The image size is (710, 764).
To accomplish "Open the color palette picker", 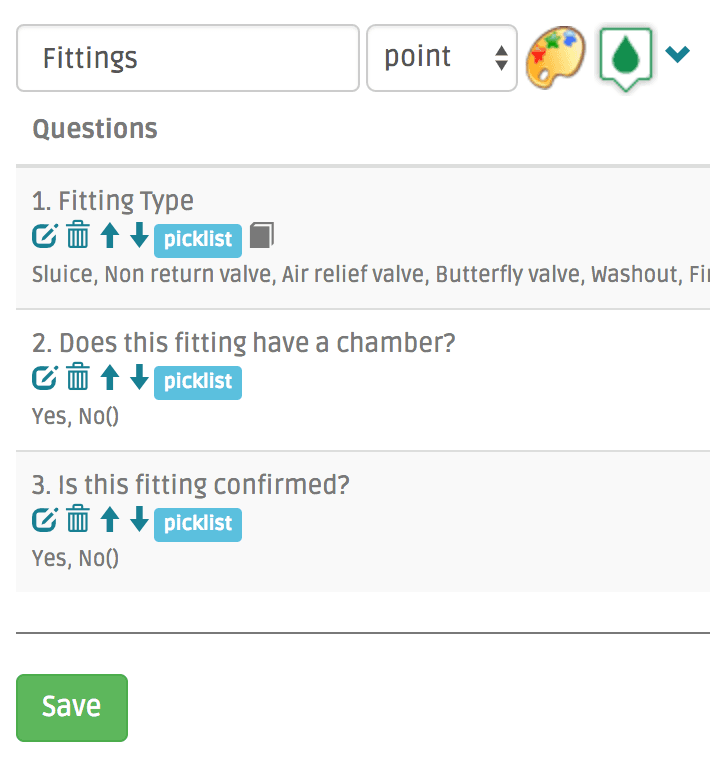I will point(556,56).
